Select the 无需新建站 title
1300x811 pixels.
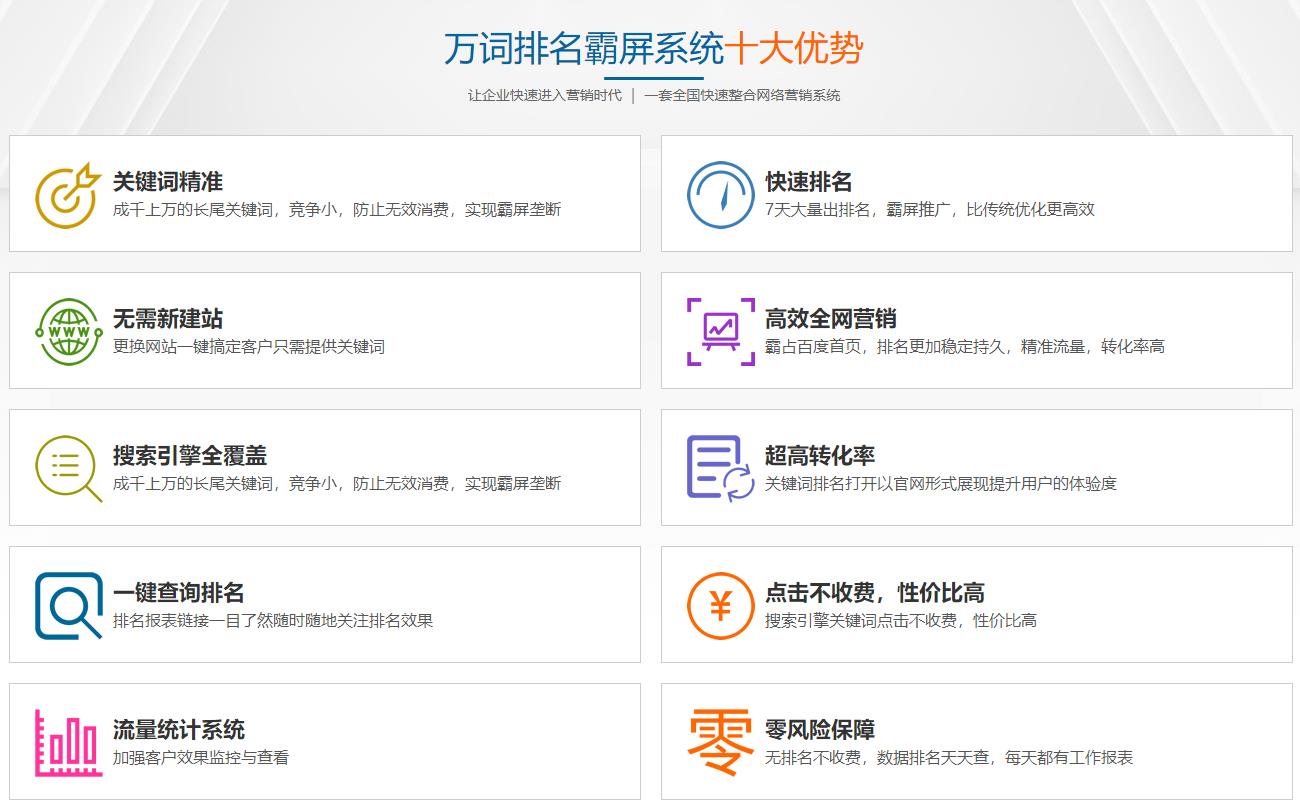pos(167,319)
